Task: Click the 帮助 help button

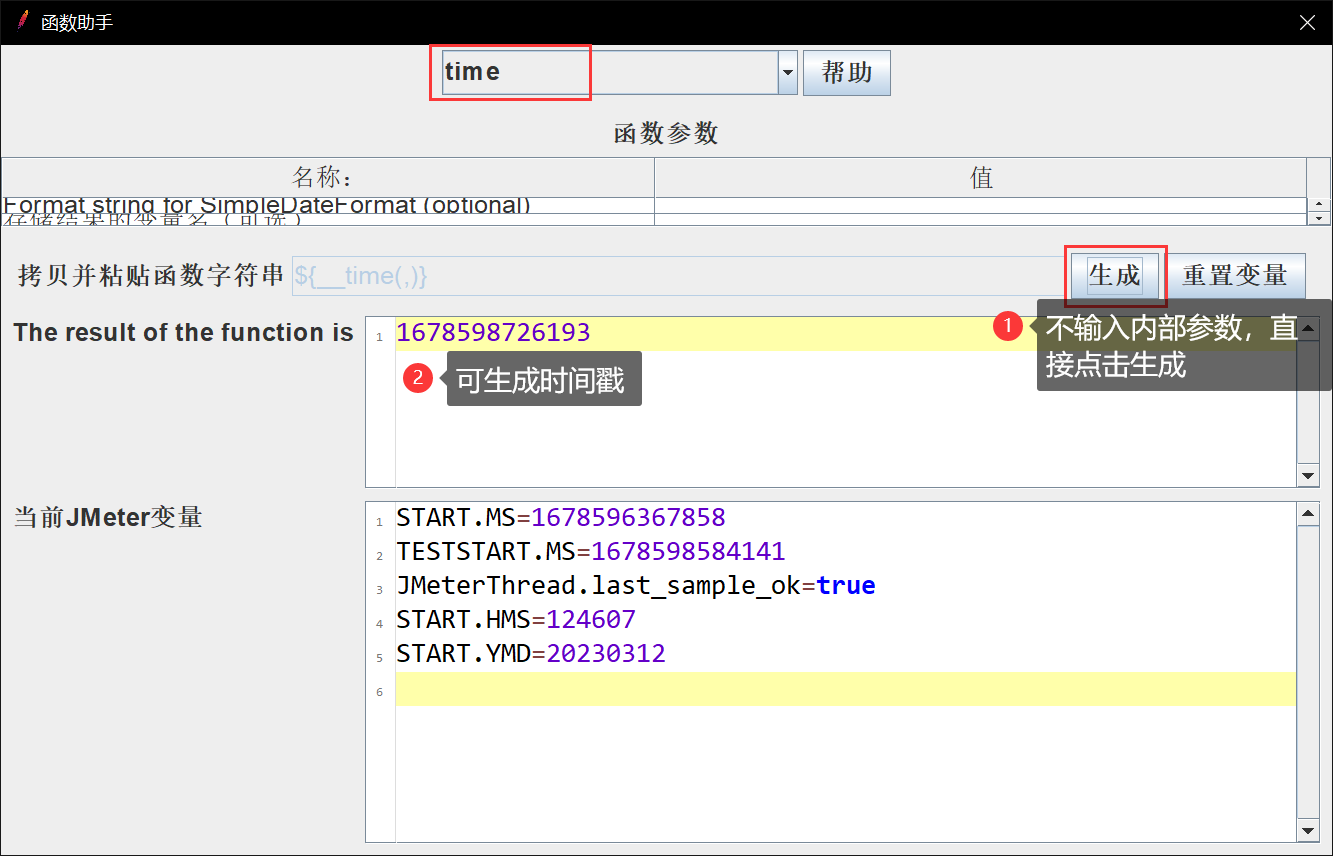Action: click(846, 73)
